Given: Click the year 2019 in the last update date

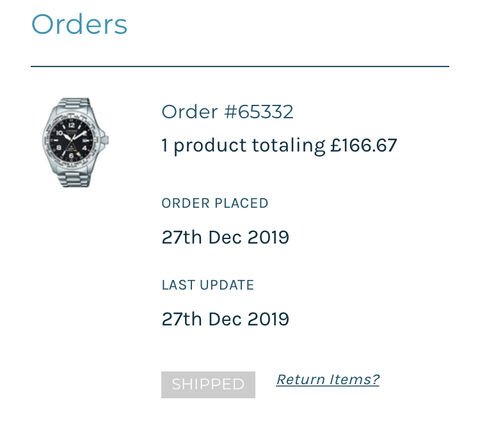Looking at the screenshot, I should pyautogui.click(x=268, y=319).
